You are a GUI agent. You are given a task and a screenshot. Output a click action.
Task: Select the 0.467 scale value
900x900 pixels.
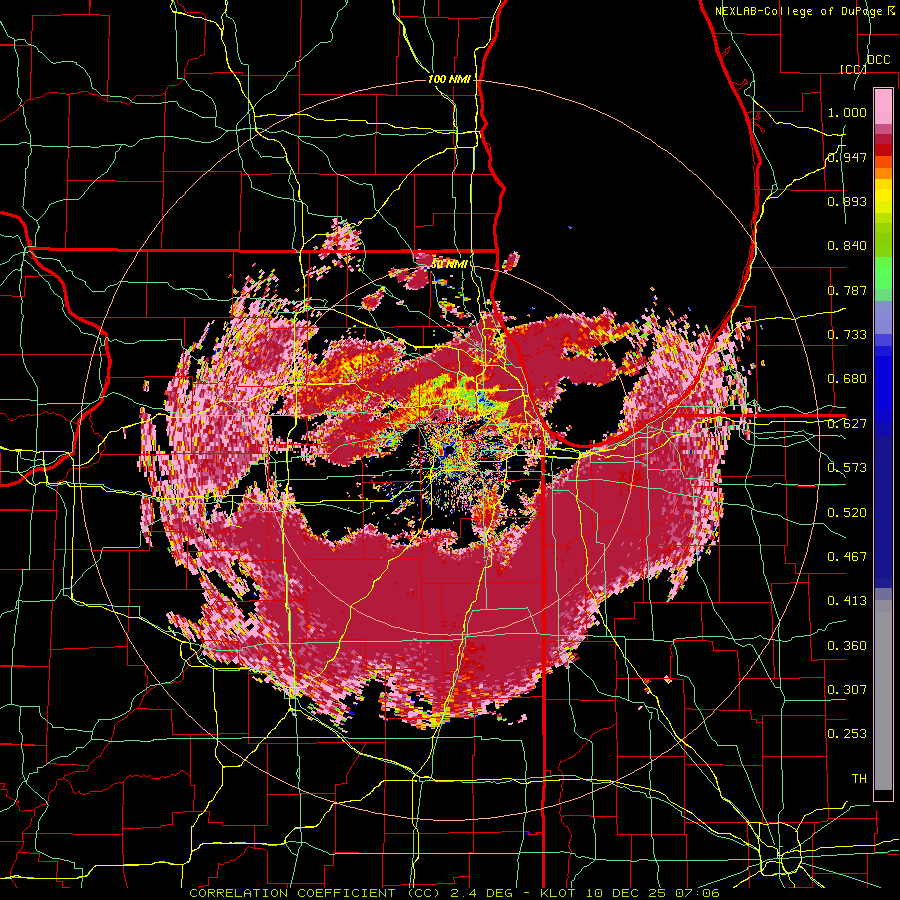pos(847,557)
